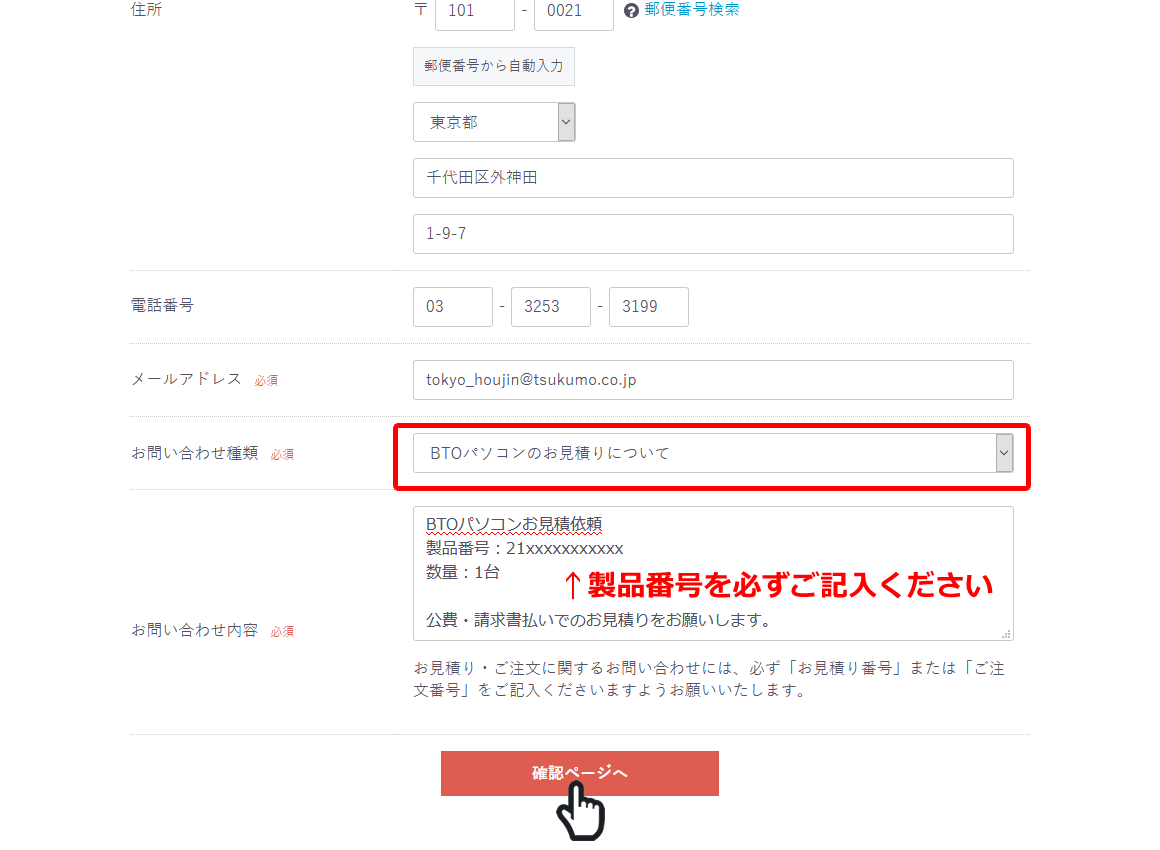The width and height of the screenshot is (1160, 850).
Task: Click the street address field showing 1-9-7
Action: [x=712, y=233]
